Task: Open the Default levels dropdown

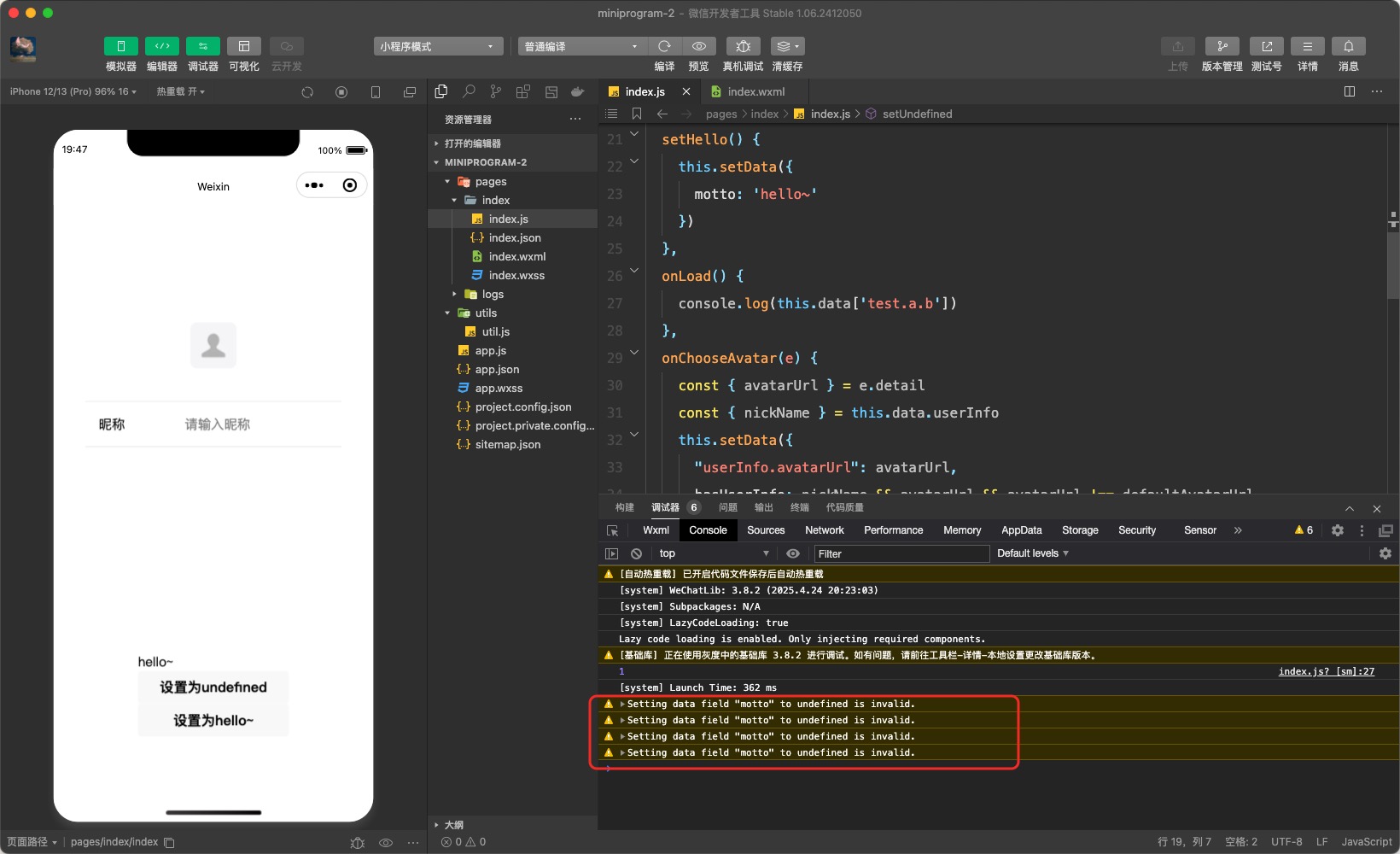Action: [x=1033, y=553]
